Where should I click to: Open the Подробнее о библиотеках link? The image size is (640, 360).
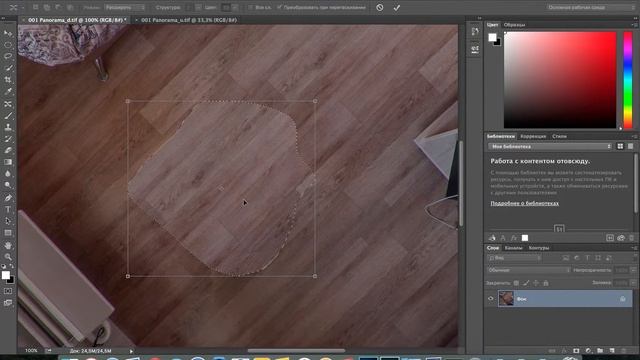tap(524, 203)
